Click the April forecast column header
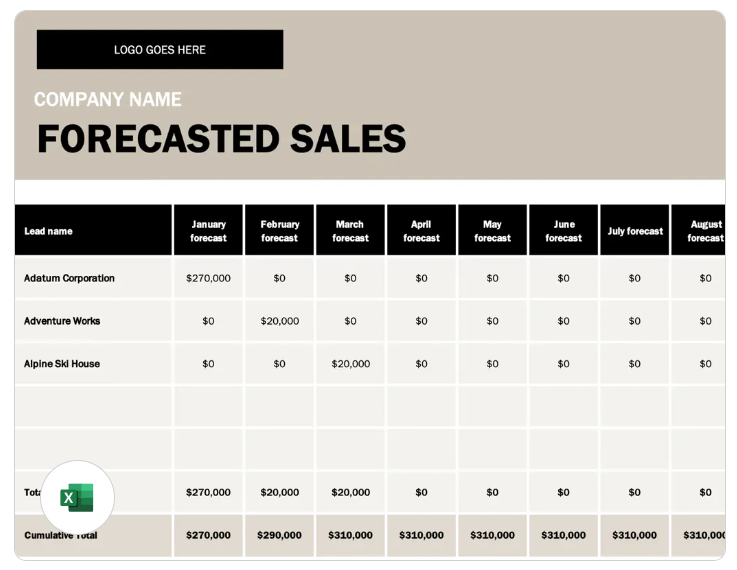 tap(421, 230)
